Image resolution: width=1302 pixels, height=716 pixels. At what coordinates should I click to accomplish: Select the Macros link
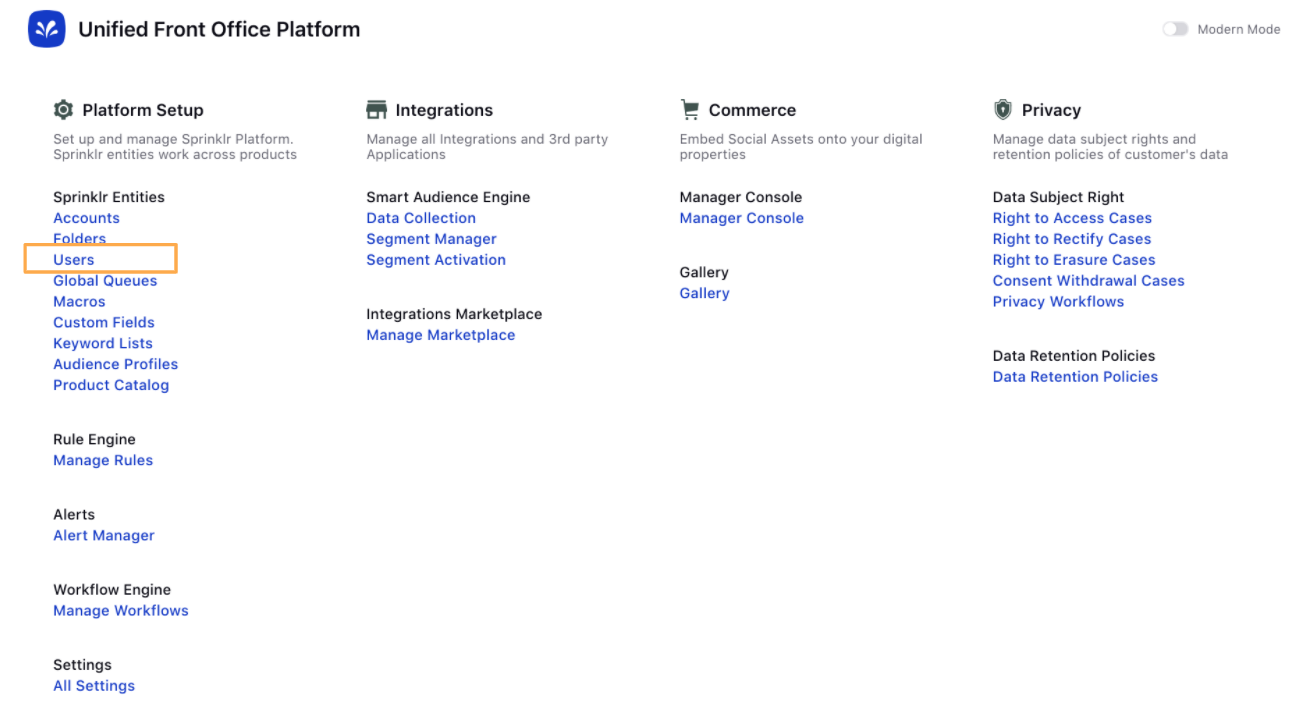point(79,302)
